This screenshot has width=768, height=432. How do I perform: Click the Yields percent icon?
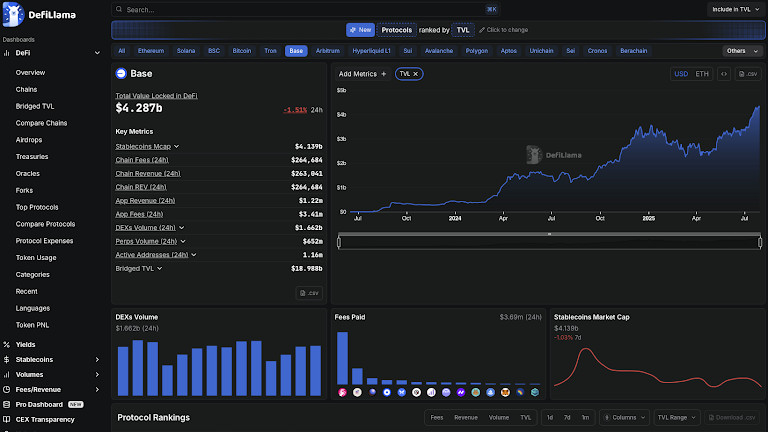6,345
